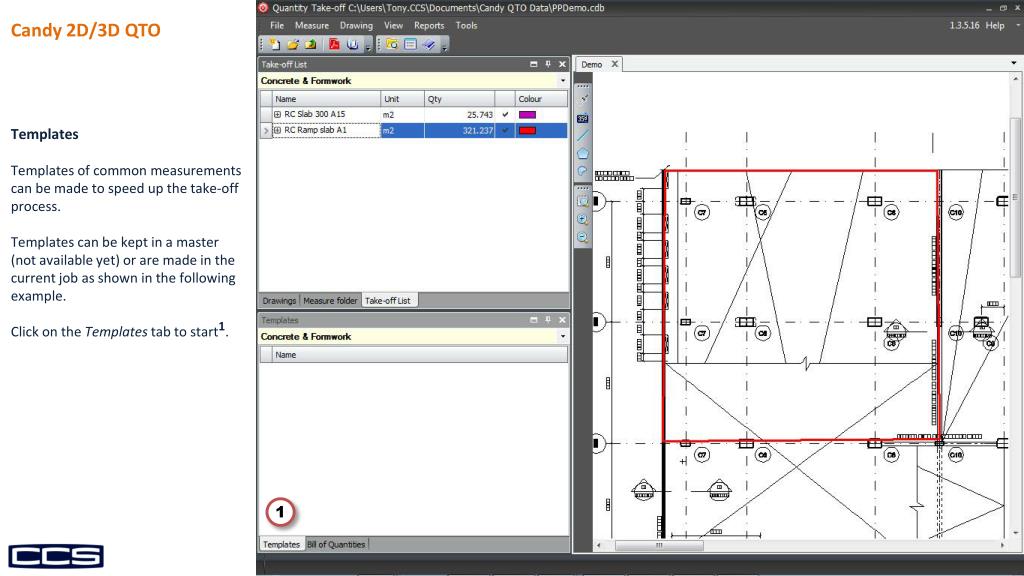Viewport: 1024px width, 576px height.
Task: Click the New file toolbar icon
Action: [x=275, y=44]
